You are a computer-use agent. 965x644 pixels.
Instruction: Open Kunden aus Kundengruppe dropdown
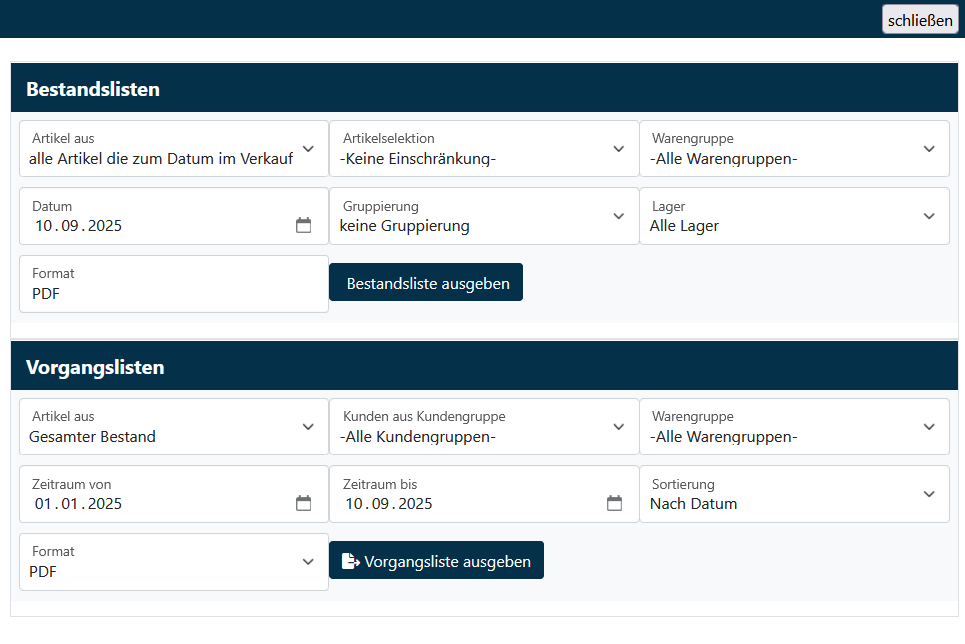click(484, 427)
